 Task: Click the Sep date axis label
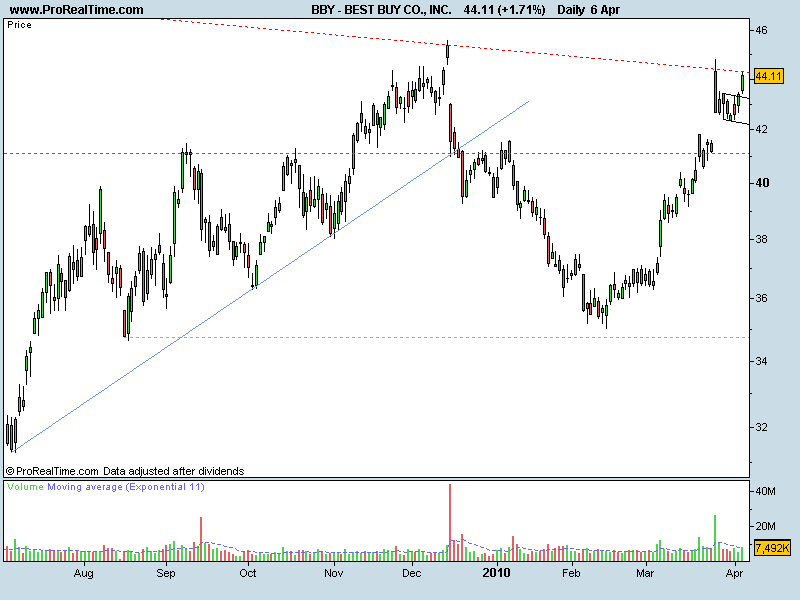pos(166,573)
